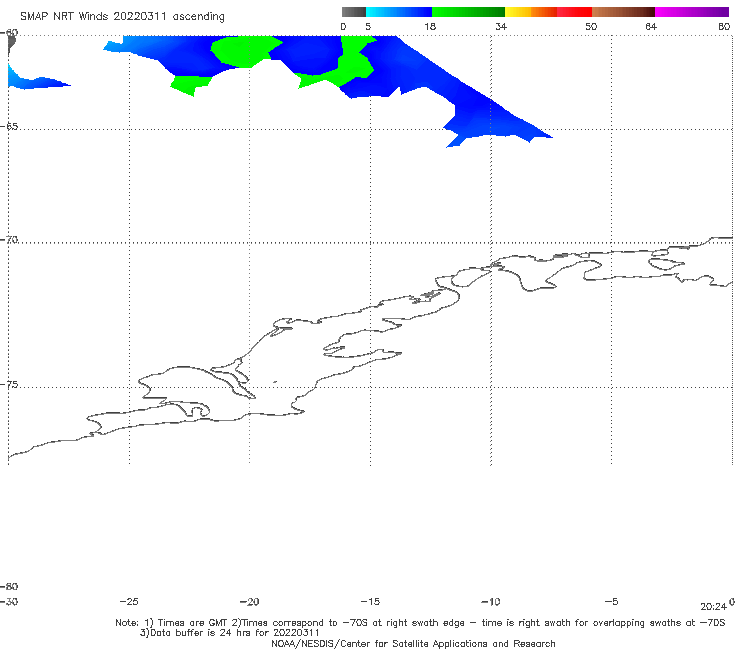740x650 pixels.
Task: Click the note line starting 'Note: 1) Times are GMT'
Action: (x=420, y=623)
